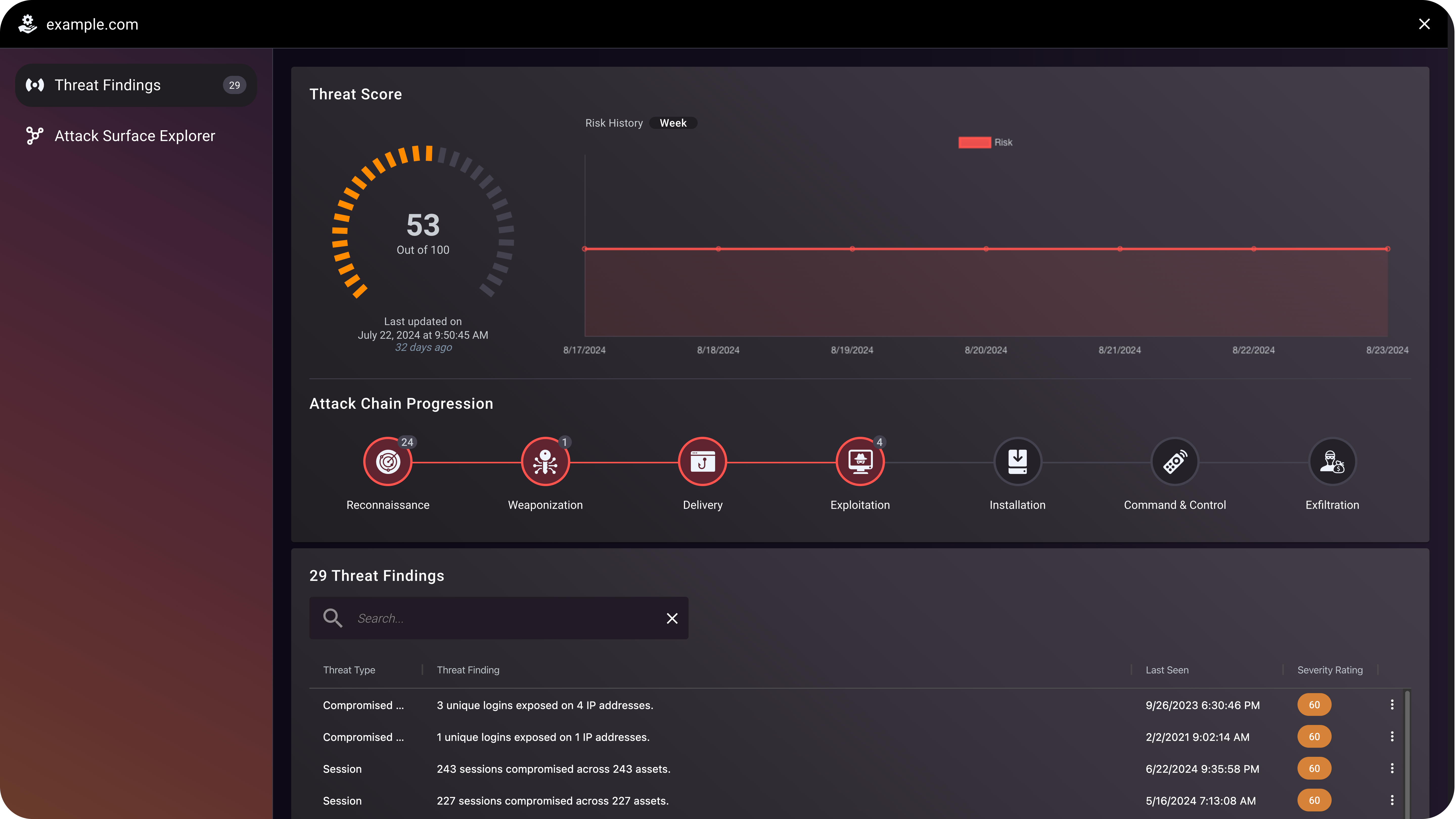Click '243 sessions compromised across 243 assets.'
The height and width of the screenshot is (819, 1456).
pos(553,769)
